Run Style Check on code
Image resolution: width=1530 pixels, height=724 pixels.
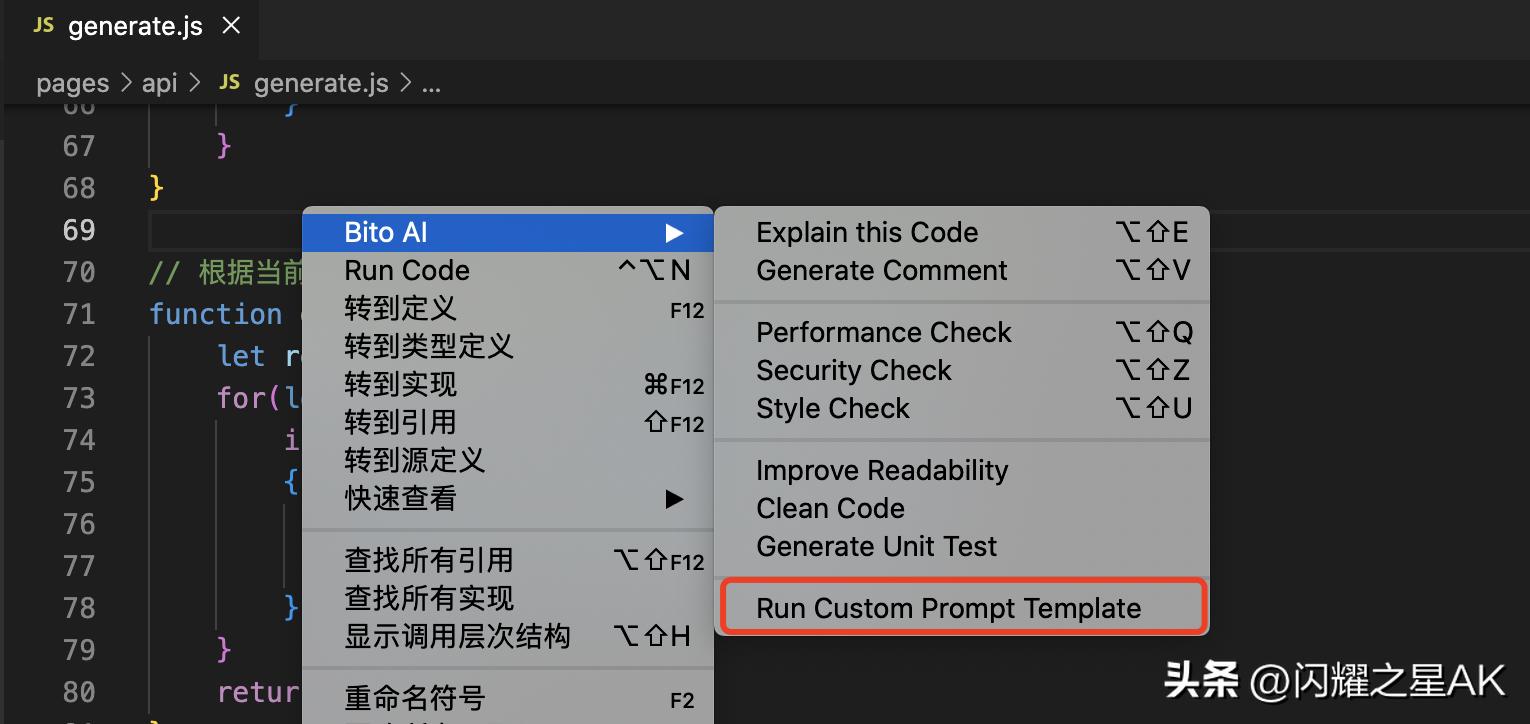962,409
